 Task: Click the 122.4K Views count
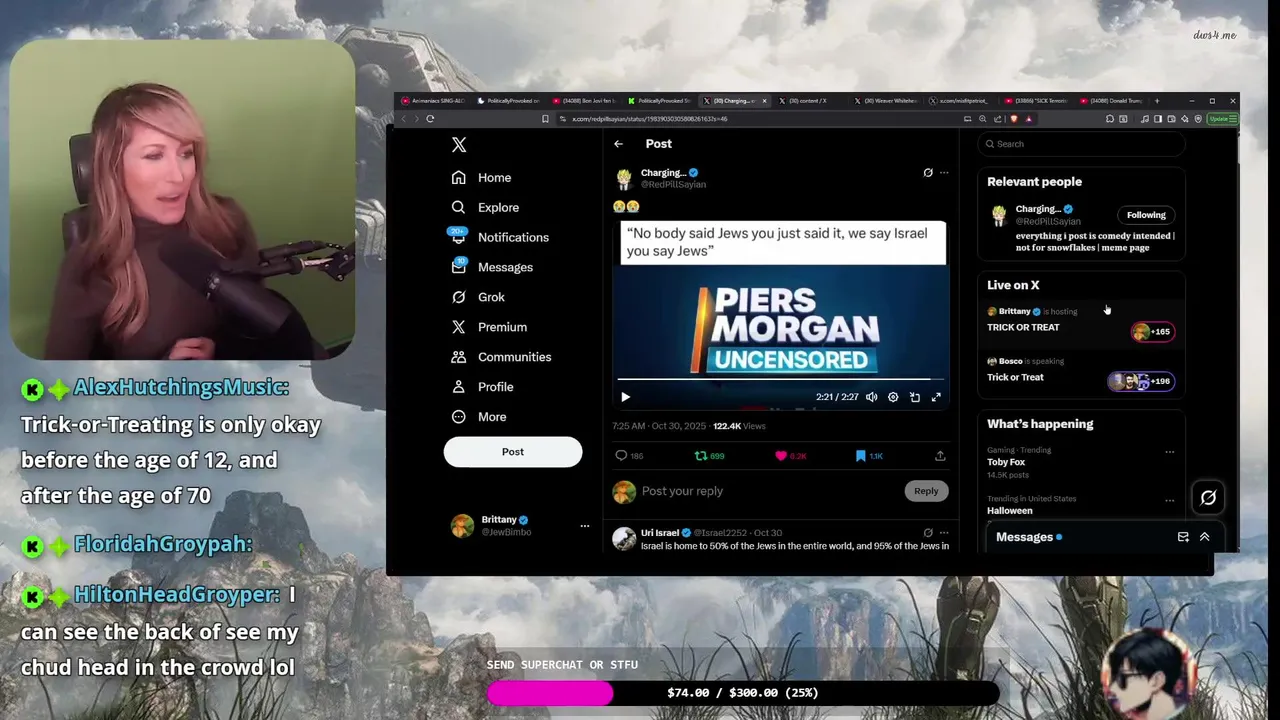click(739, 426)
